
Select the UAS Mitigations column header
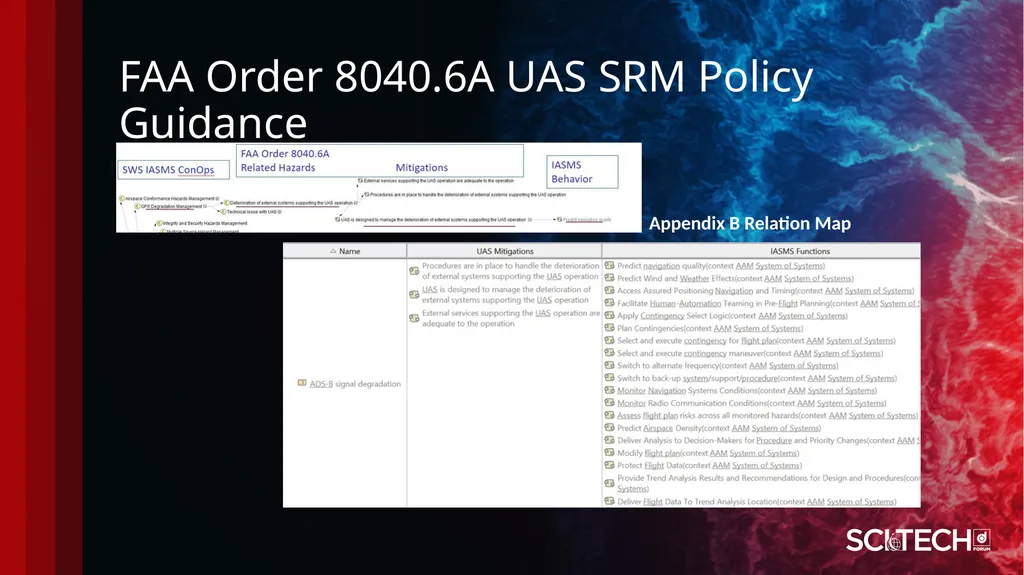coord(504,251)
